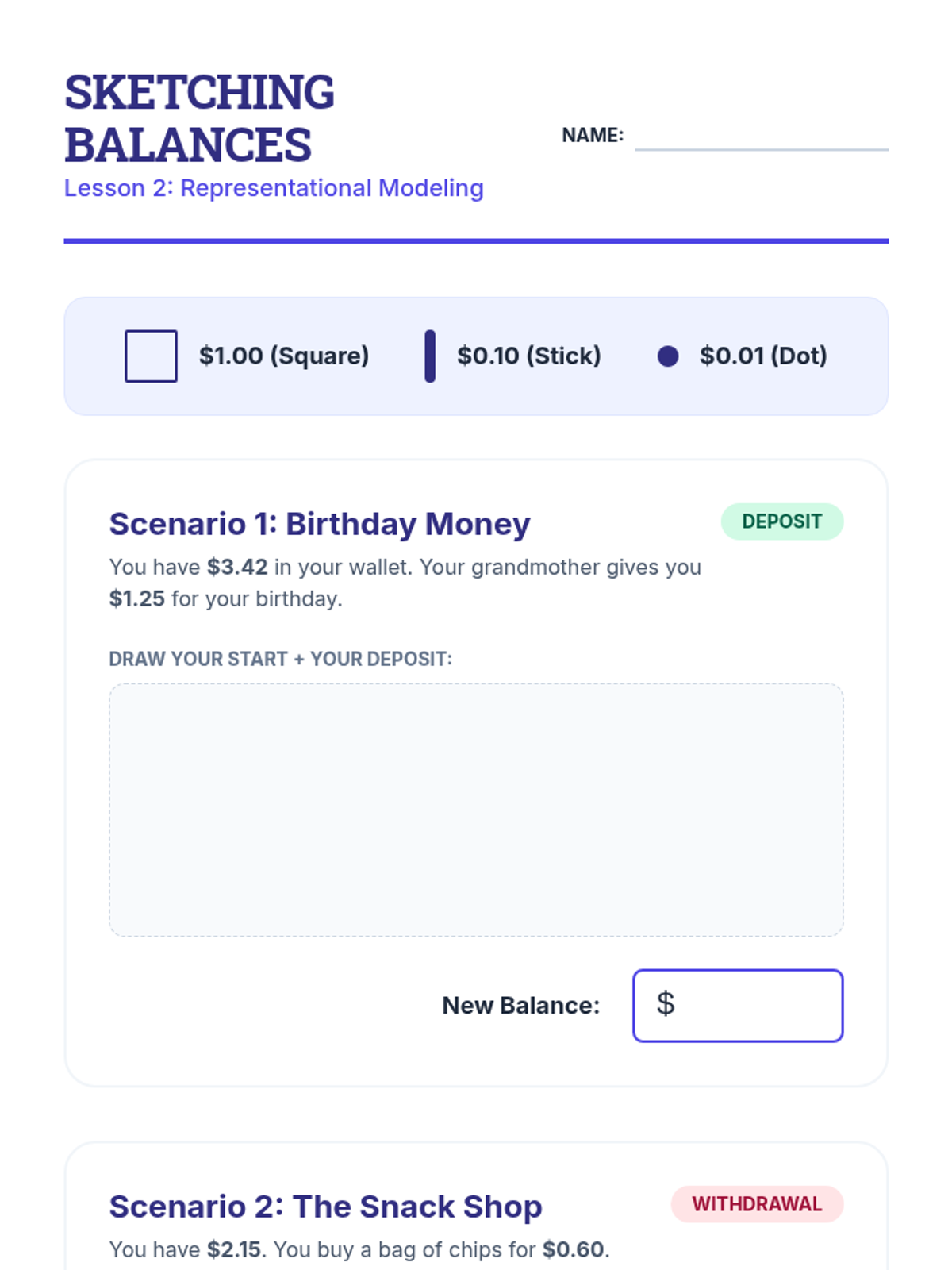Viewport: 952px width, 1270px height.
Task: Click the bold $0.60 chips price
Action: click(573, 1250)
